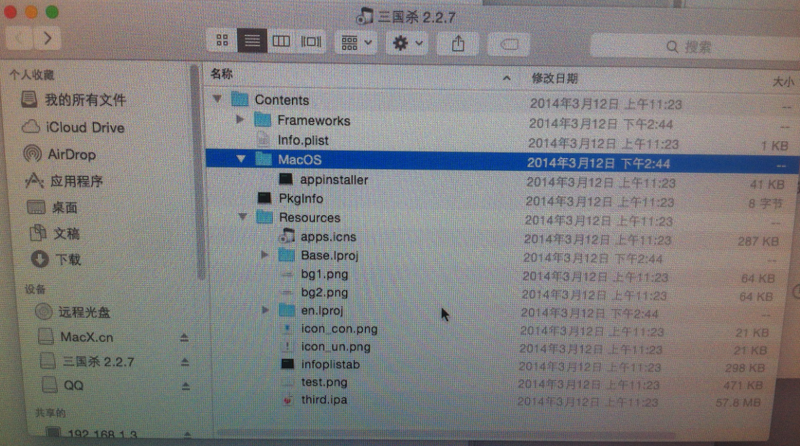This screenshot has height=446, width=800.
Task: Go forward with the right arrow button
Action: pyautogui.click(x=47, y=38)
